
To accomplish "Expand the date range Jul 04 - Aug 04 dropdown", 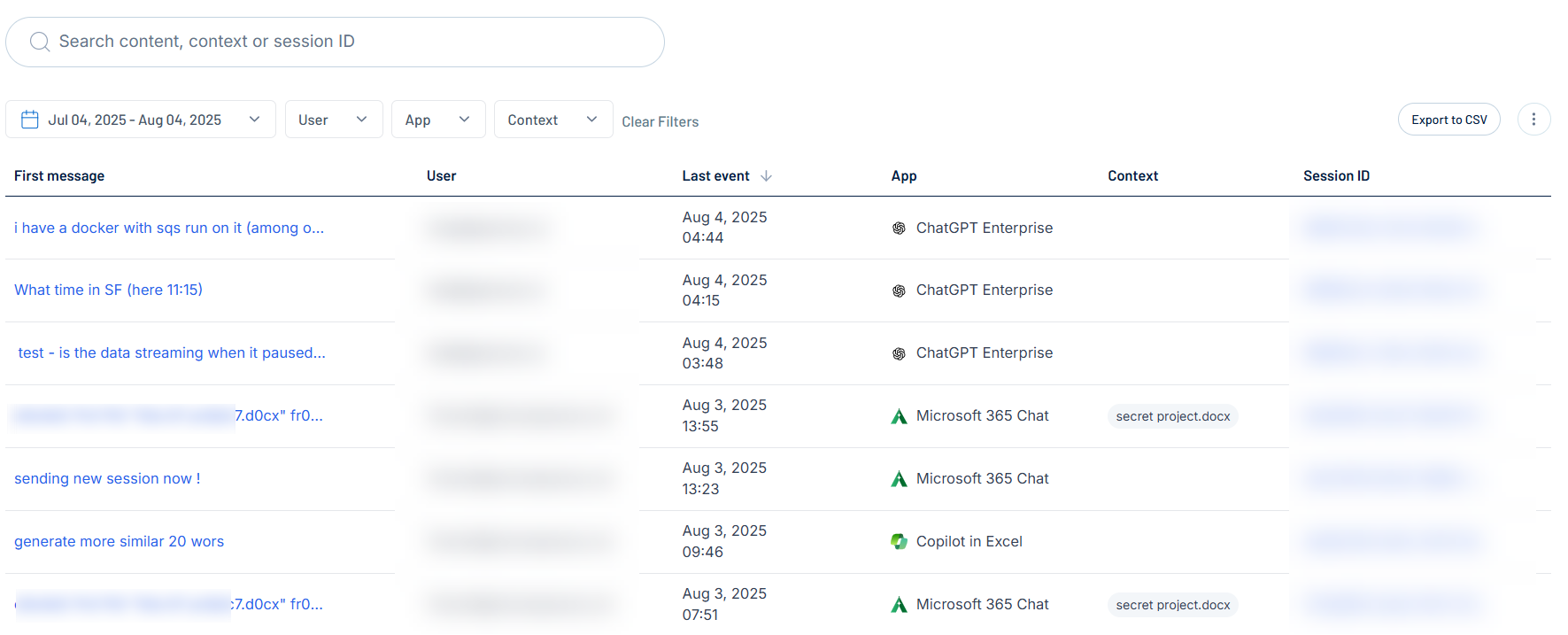I will pos(254,120).
